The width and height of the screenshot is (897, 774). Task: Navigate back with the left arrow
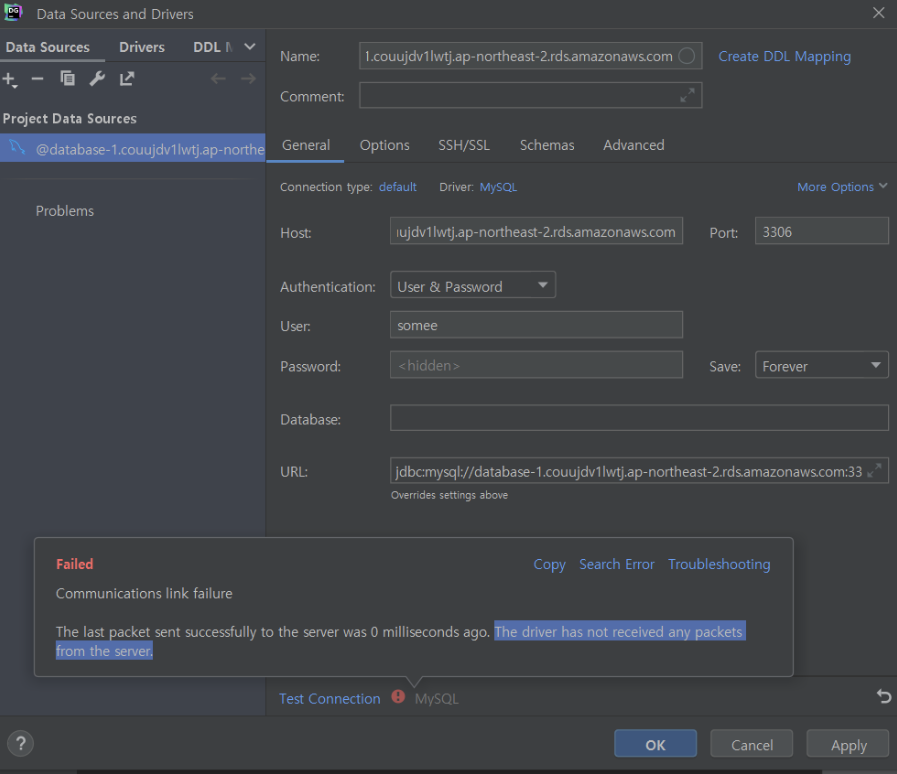(218, 78)
